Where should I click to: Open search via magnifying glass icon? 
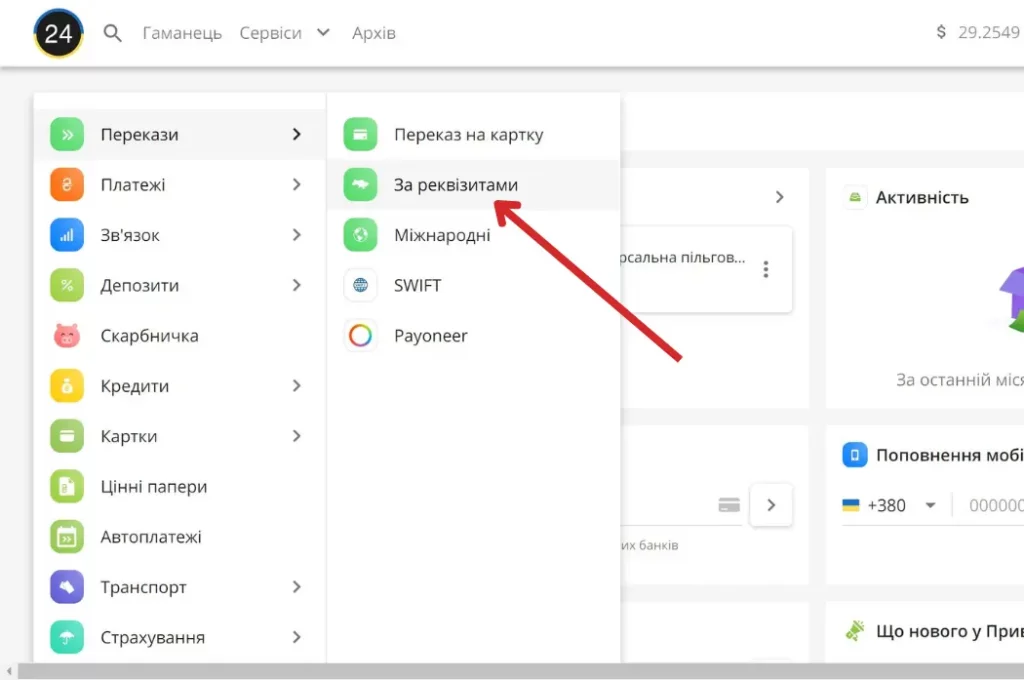pos(113,34)
